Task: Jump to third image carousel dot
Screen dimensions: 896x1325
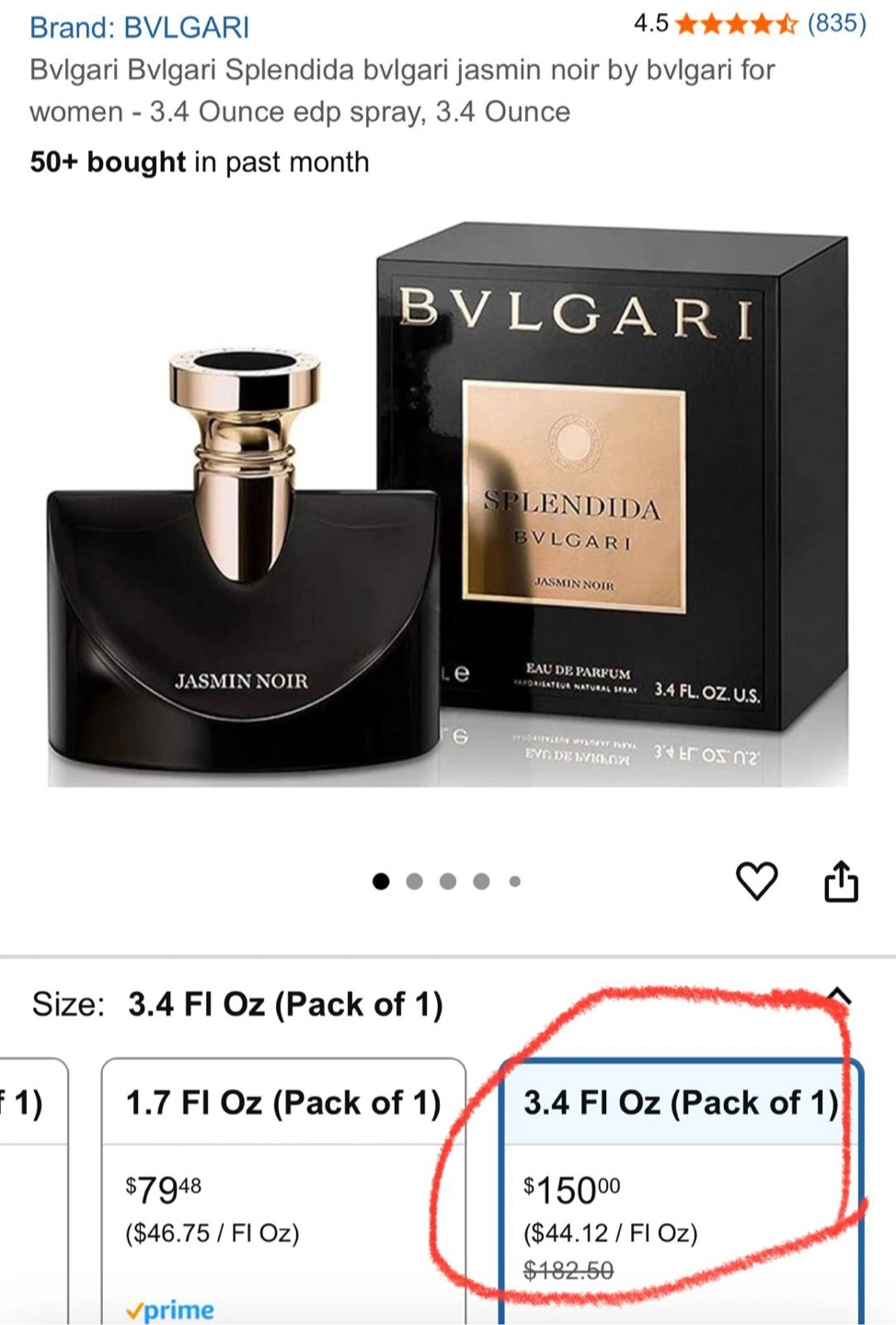Action: point(448,881)
